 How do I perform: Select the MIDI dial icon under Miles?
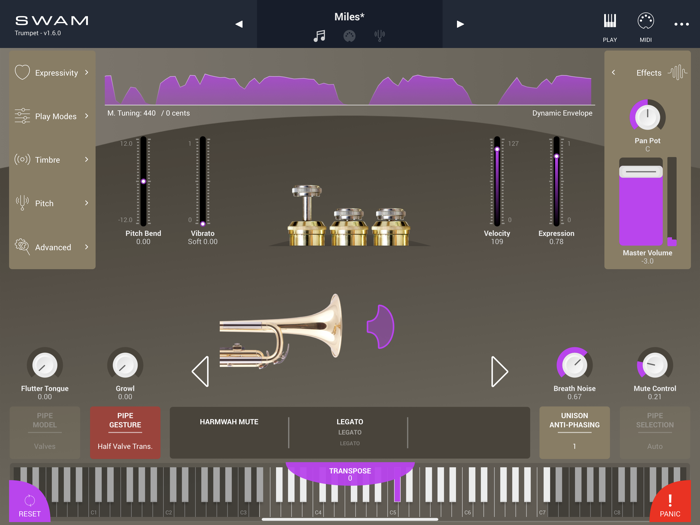pos(349,36)
